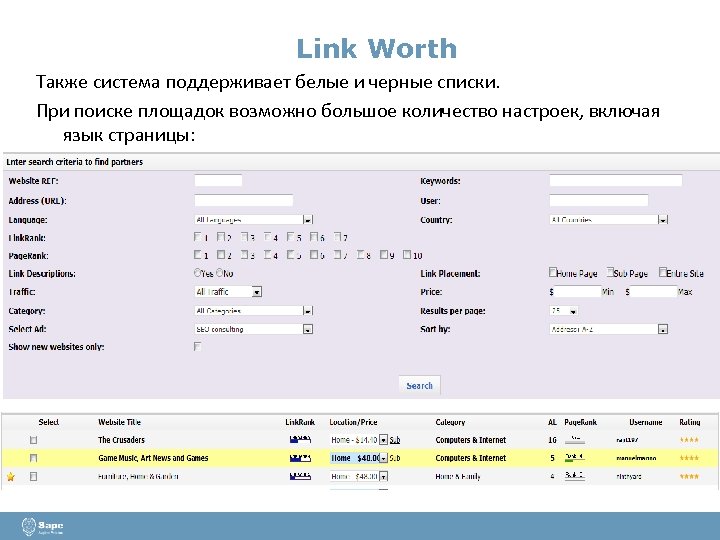Open The Crusaders title link
Screen dimensions: 720x540
point(121,440)
